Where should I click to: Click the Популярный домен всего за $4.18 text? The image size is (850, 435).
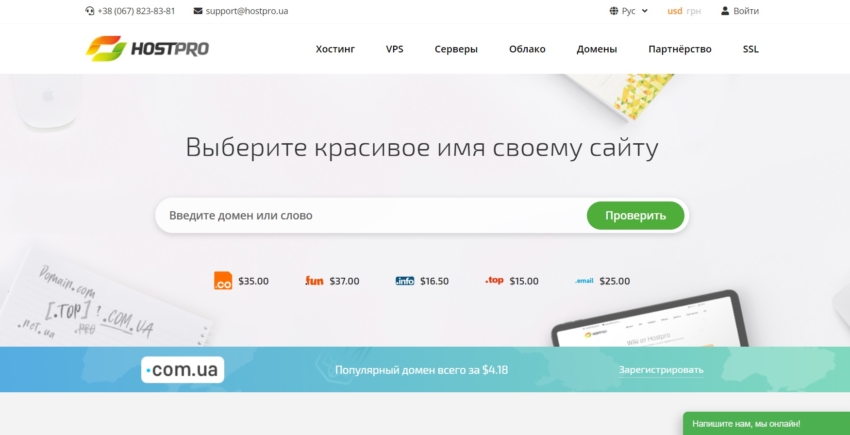tap(421, 370)
